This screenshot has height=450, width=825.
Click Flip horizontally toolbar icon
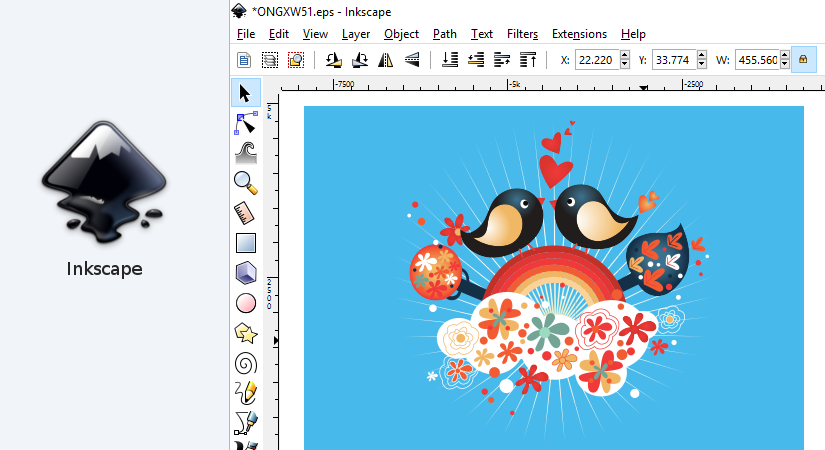tap(386, 60)
